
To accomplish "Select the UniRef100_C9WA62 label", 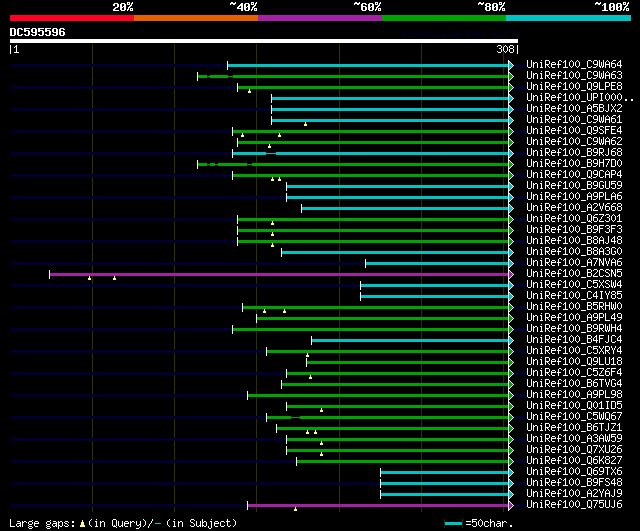I will pos(574,142).
